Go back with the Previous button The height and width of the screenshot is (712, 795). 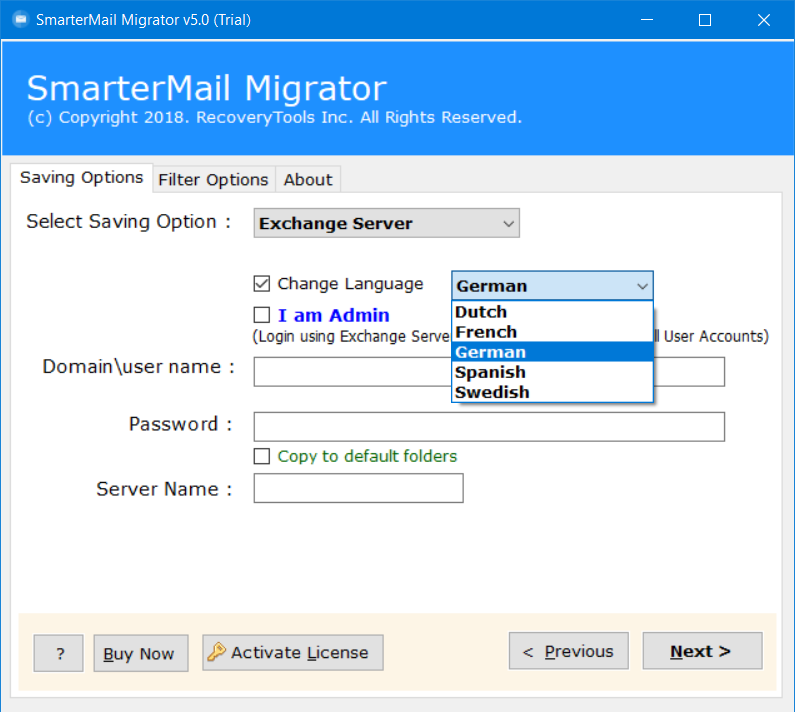tap(568, 651)
